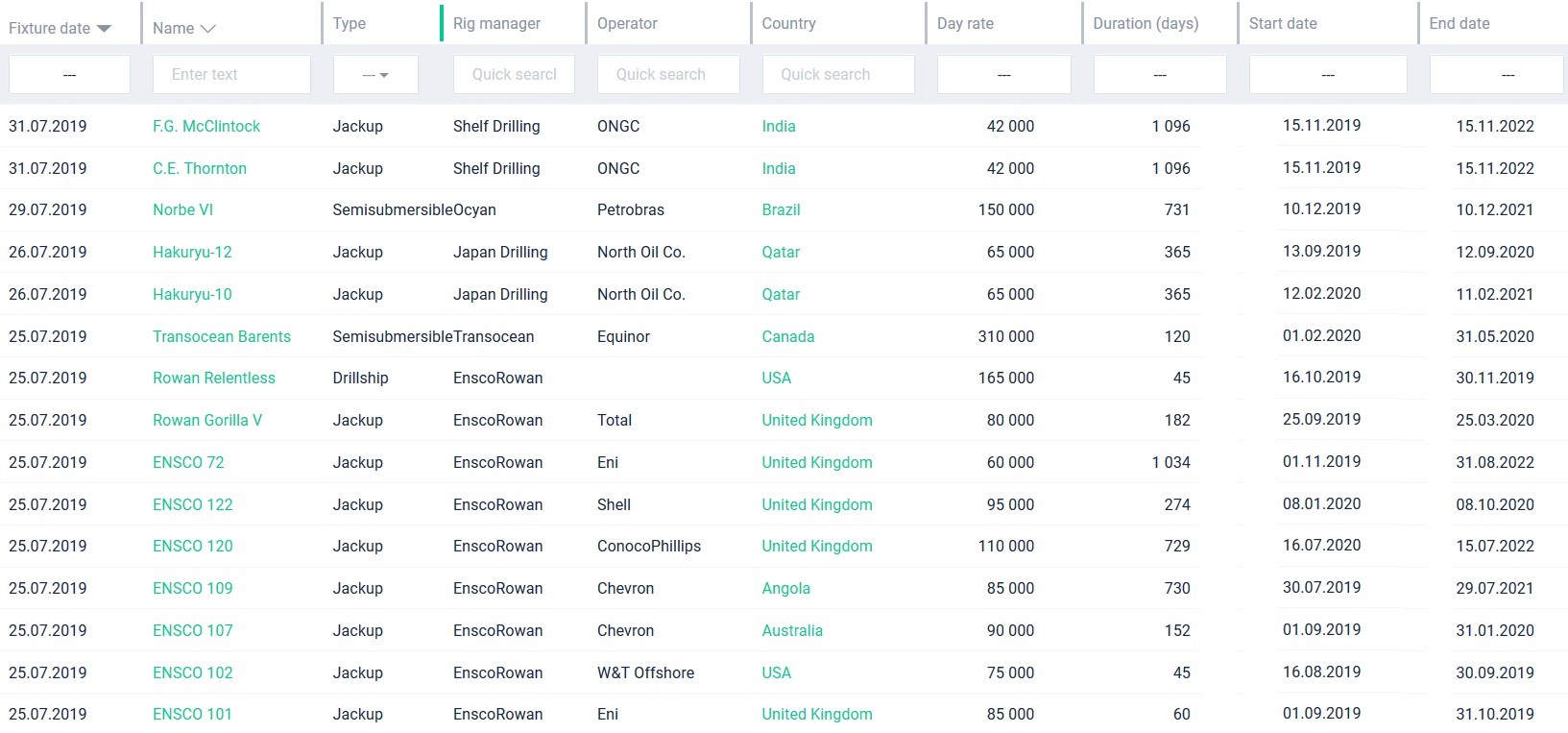This screenshot has height=733, width=1568.
Task: Sort by the Day rate column header
Action: pos(965,24)
